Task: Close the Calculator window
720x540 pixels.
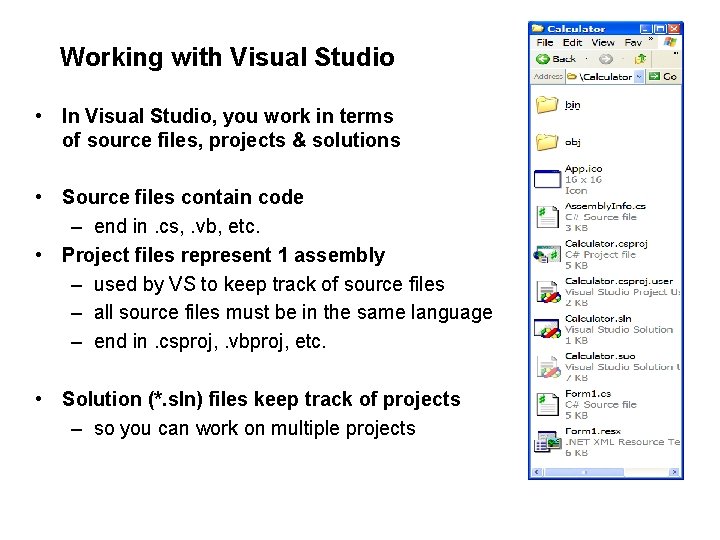Action: 674,28
